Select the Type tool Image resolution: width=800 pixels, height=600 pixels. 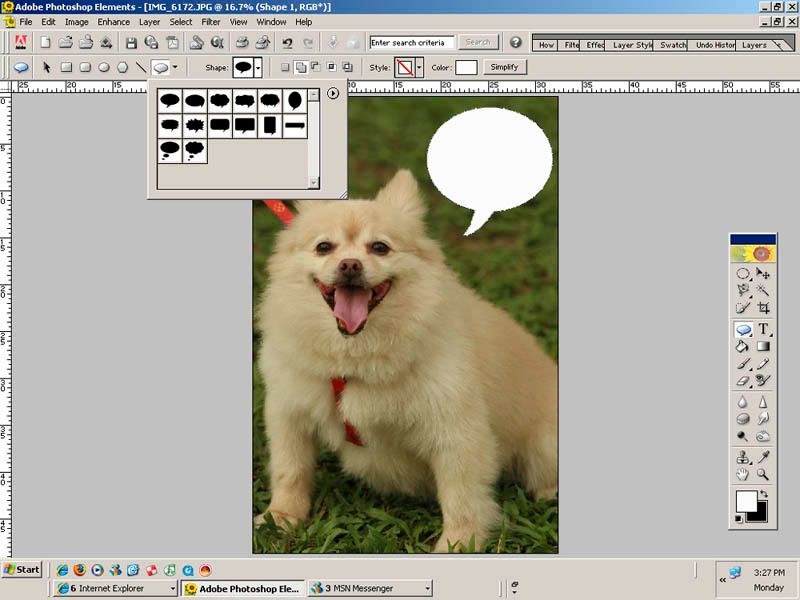click(763, 329)
